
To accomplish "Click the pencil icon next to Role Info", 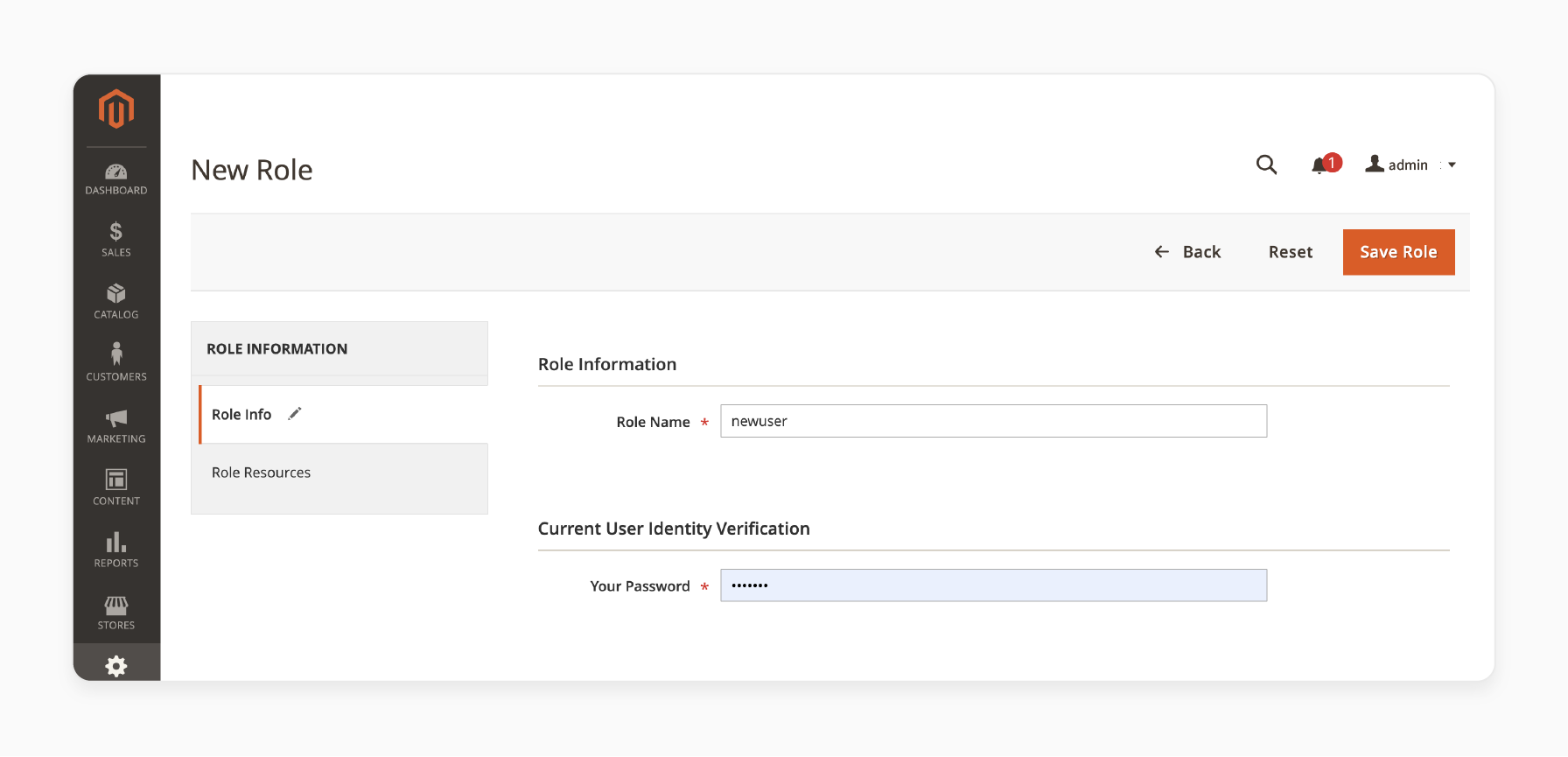I will click(x=295, y=413).
